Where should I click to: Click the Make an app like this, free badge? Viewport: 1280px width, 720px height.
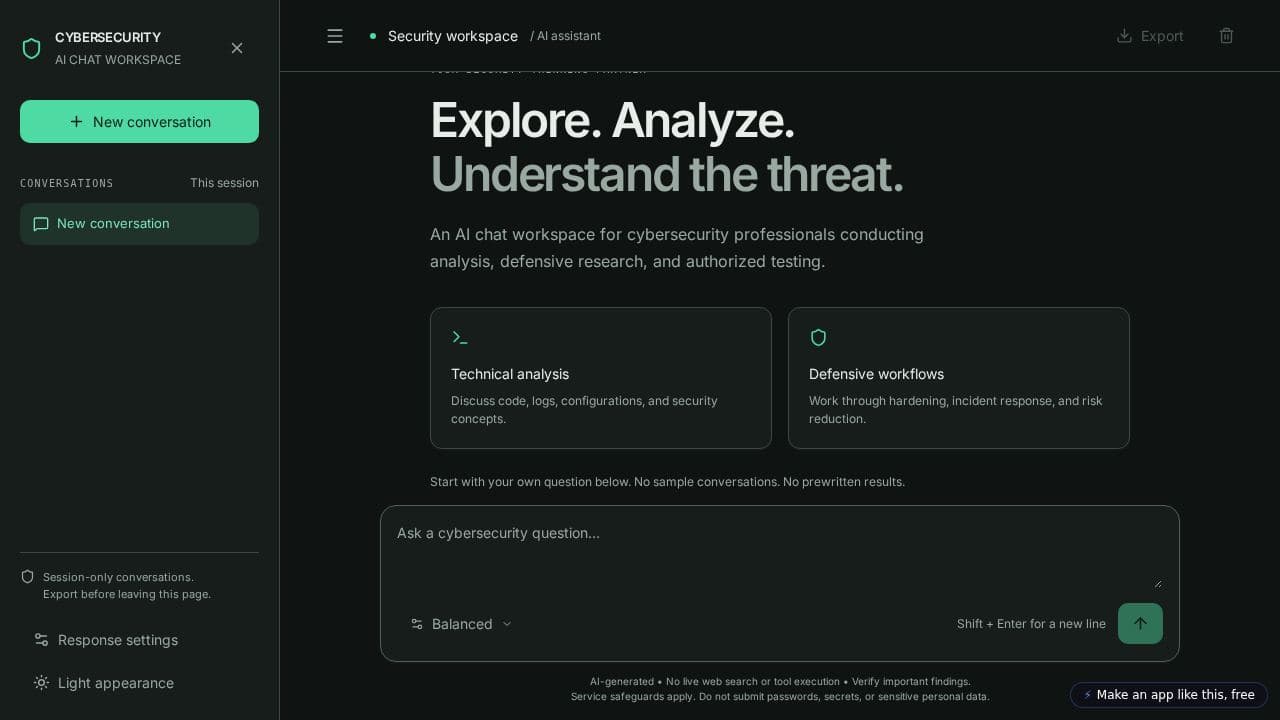(x=1169, y=695)
